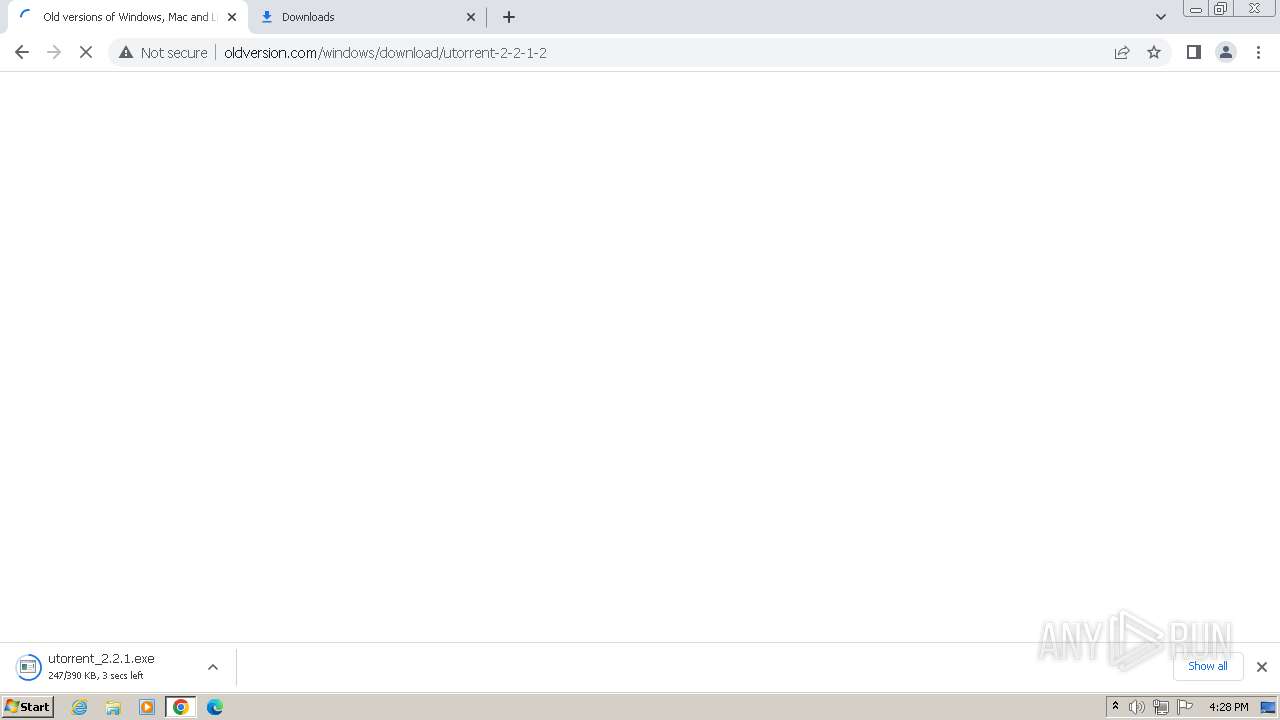Stop loading the page

pos(86,52)
